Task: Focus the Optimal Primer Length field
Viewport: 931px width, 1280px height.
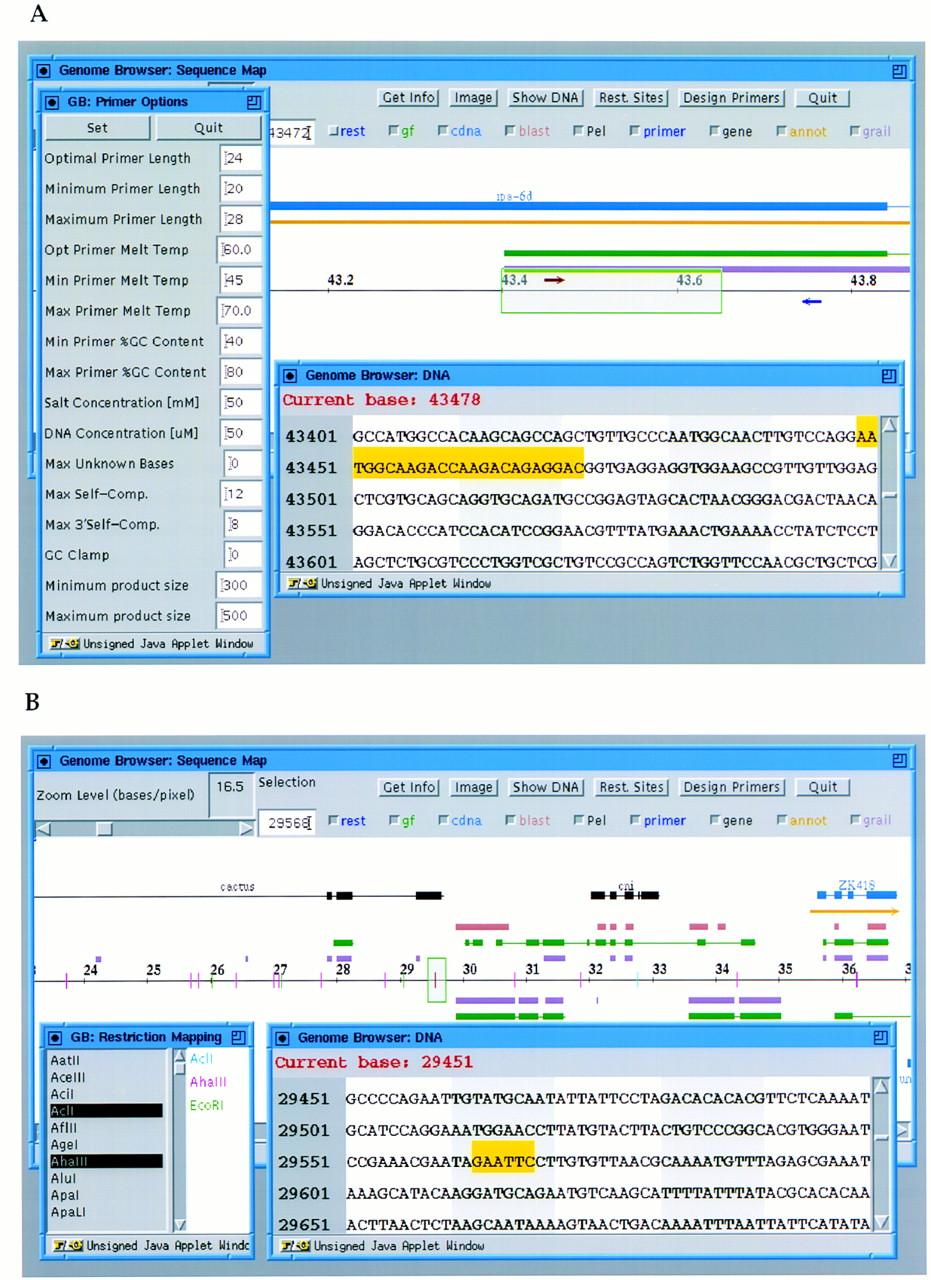Action: pyautogui.click(x=242, y=158)
